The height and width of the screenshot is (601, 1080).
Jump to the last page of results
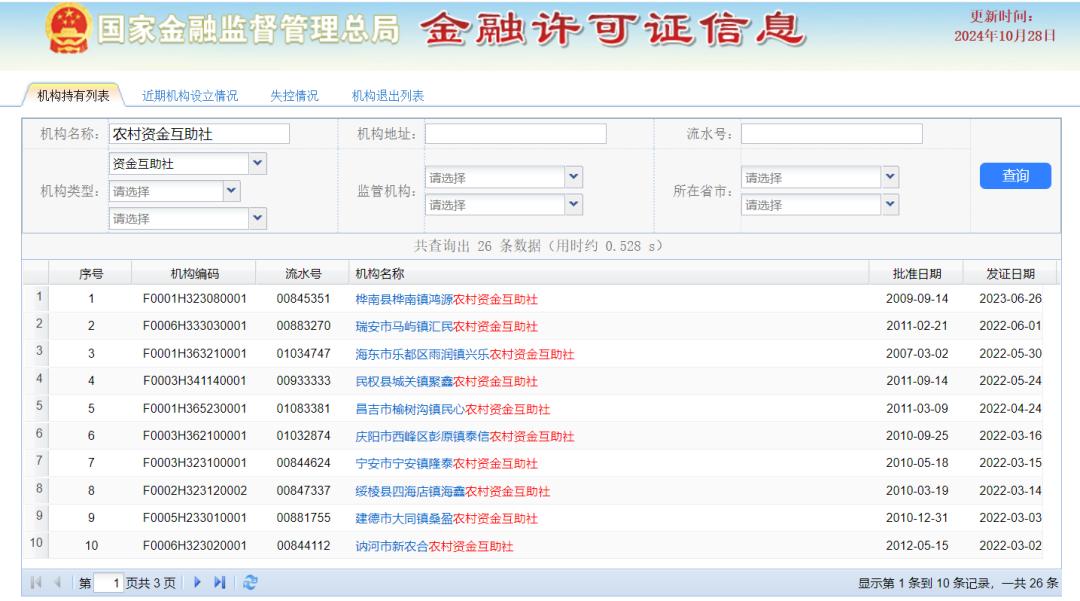coord(220,582)
